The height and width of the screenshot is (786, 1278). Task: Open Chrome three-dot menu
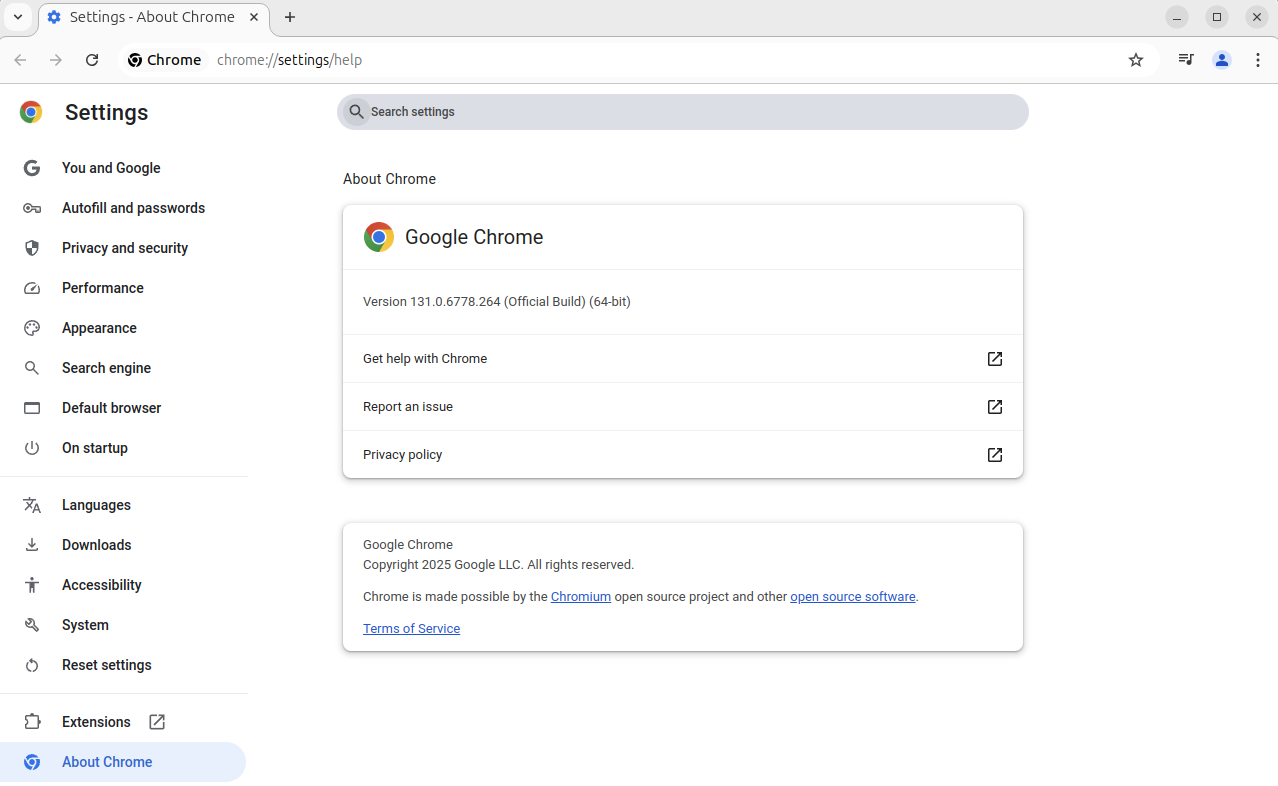[1258, 60]
